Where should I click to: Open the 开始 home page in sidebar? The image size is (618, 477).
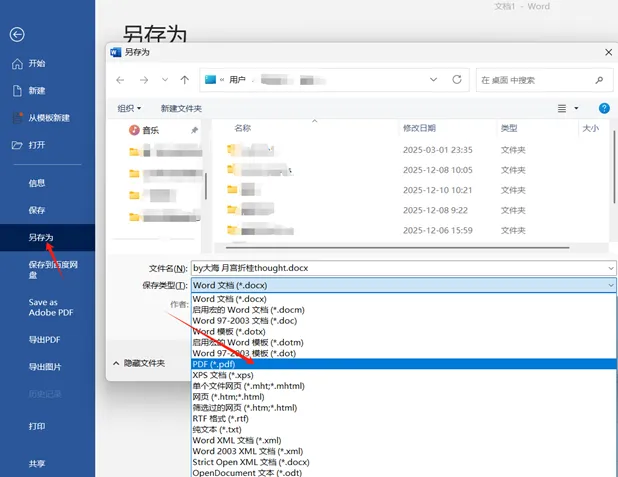(x=37, y=63)
